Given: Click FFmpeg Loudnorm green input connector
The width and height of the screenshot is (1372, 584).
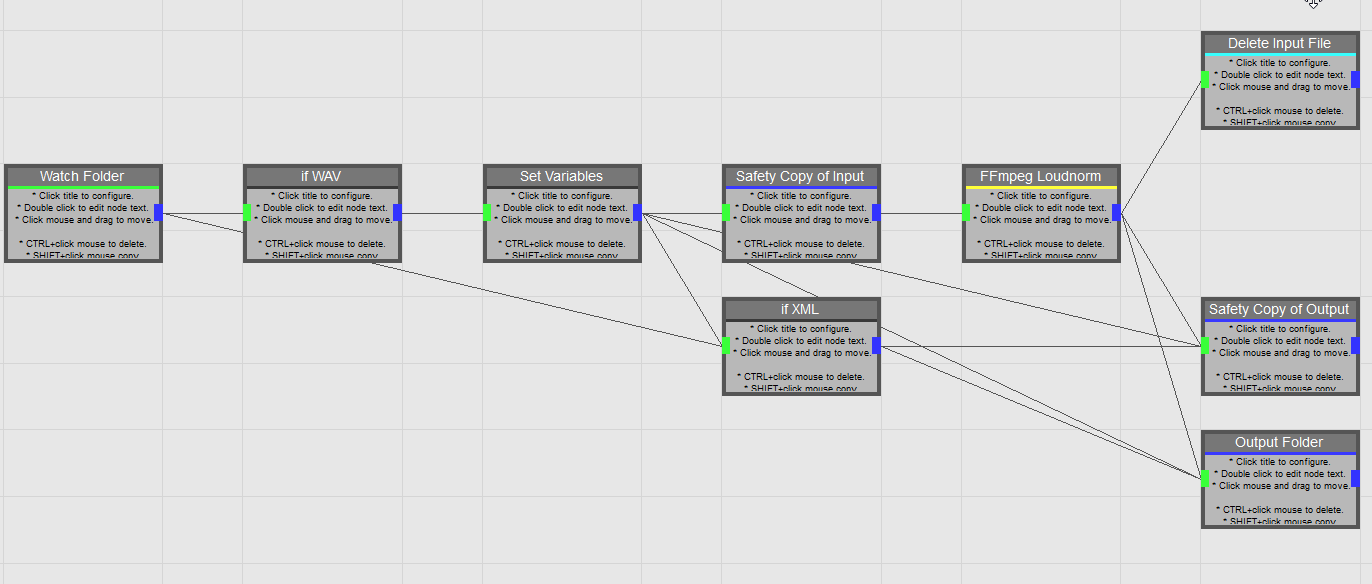Looking at the screenshot, I should click(x=966, y=212).
